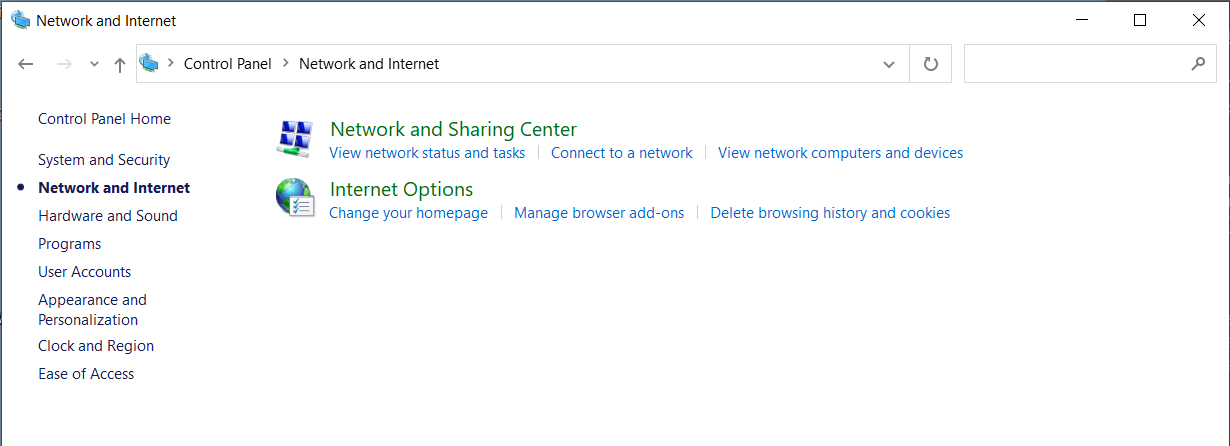The width and height of the screenshot is (1230, 446).
Task: Click View network status and tasks
Action: click(427, 153)
